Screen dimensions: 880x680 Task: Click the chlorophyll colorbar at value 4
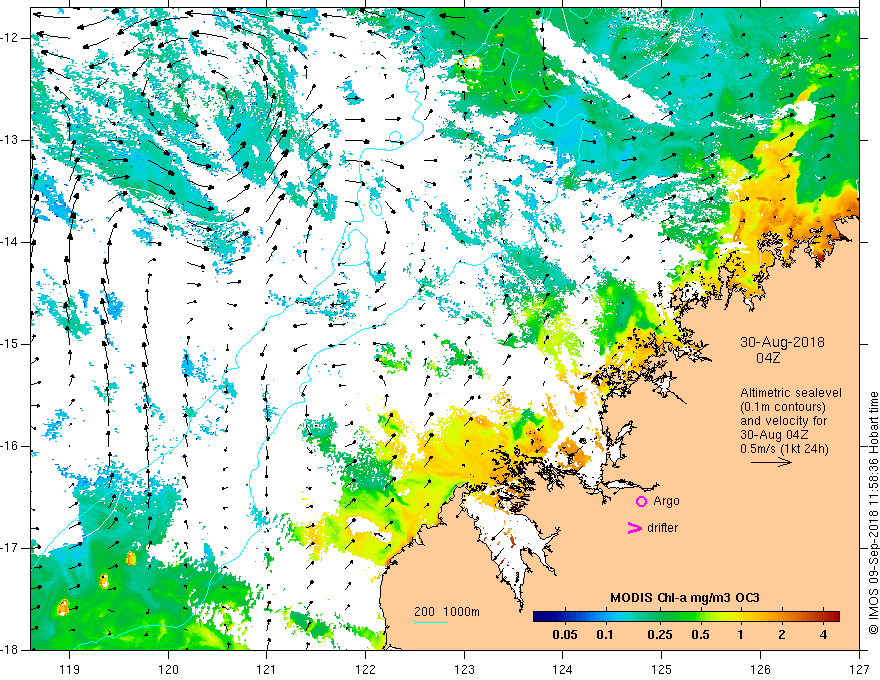823,617
